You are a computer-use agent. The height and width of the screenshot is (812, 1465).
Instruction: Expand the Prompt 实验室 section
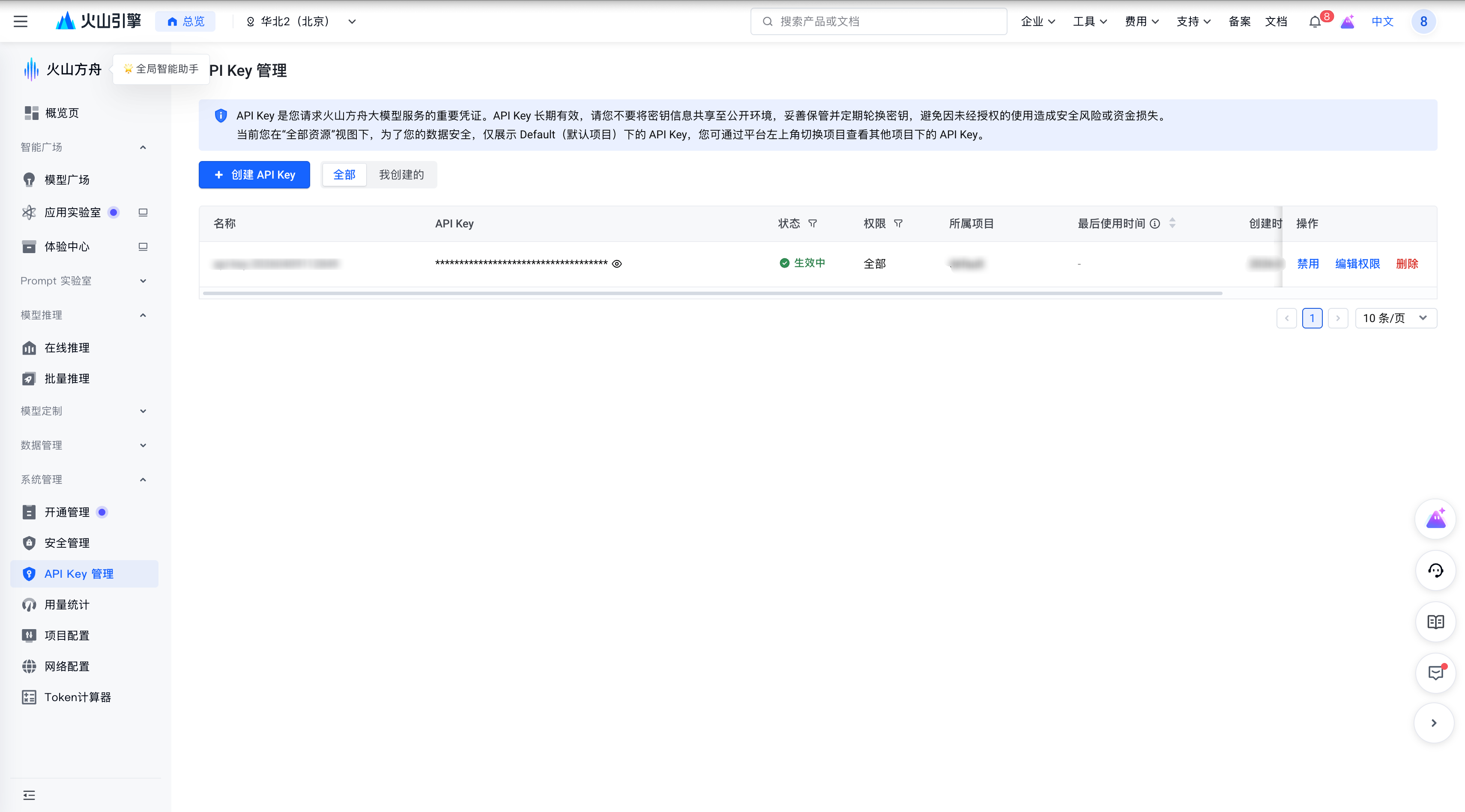tap(83, 281)
